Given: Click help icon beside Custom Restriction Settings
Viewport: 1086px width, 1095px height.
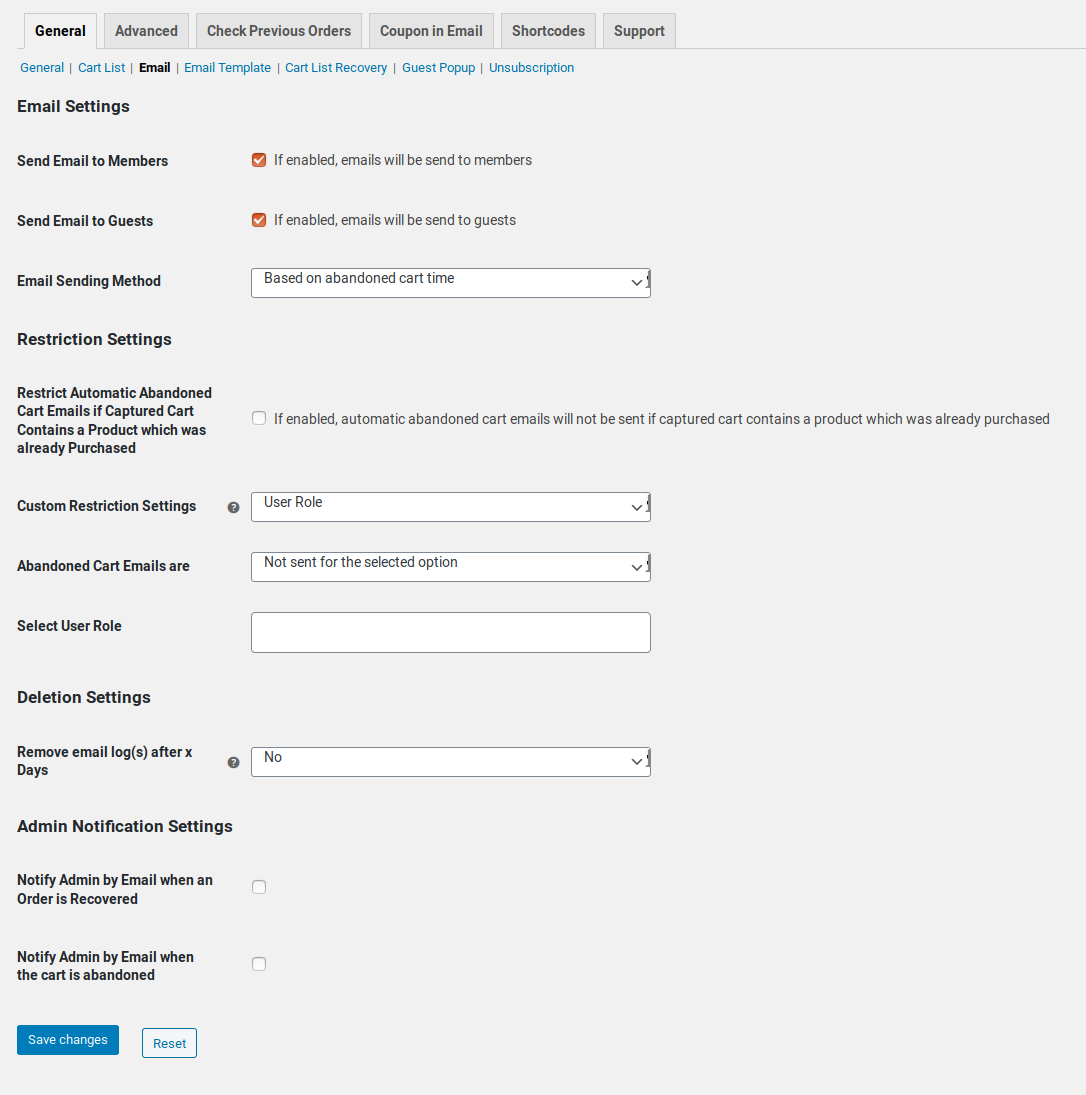Looking at the screenshot, I should click(233, 507).
